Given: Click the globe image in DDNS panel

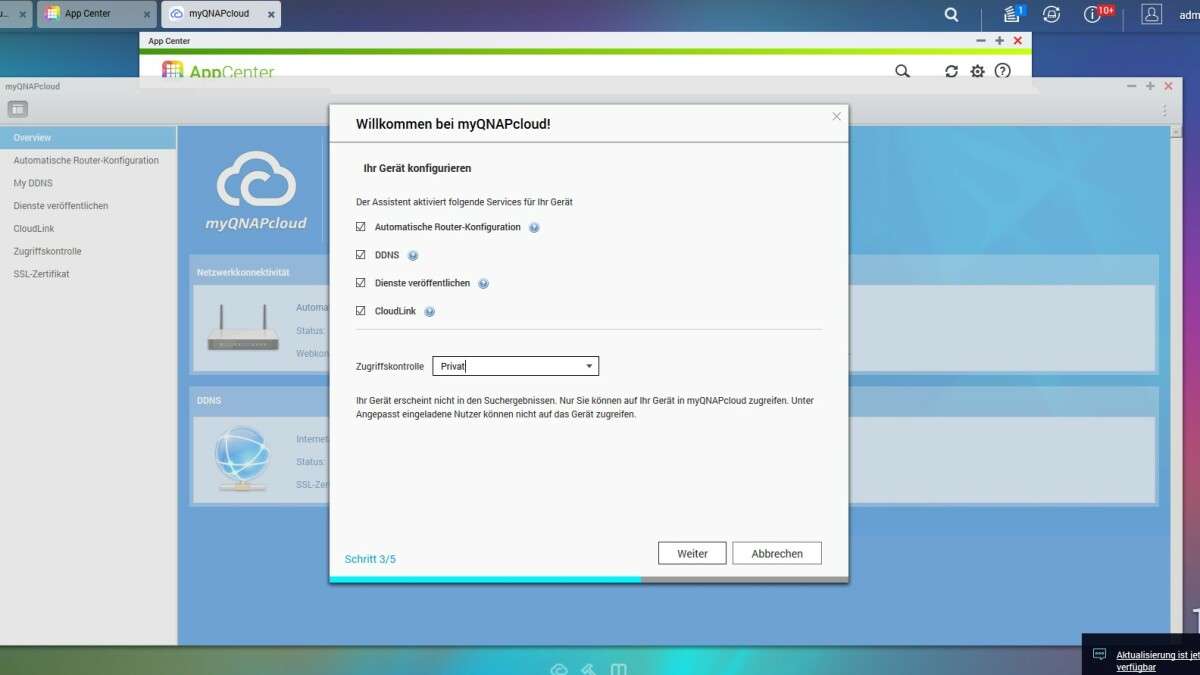Looking at the screenshot, I should (x=242, y=459).
